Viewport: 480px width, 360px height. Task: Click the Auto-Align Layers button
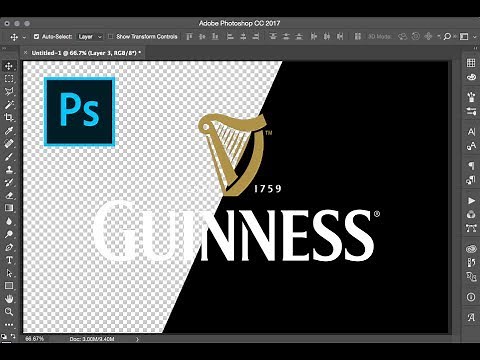pos(357,36)
